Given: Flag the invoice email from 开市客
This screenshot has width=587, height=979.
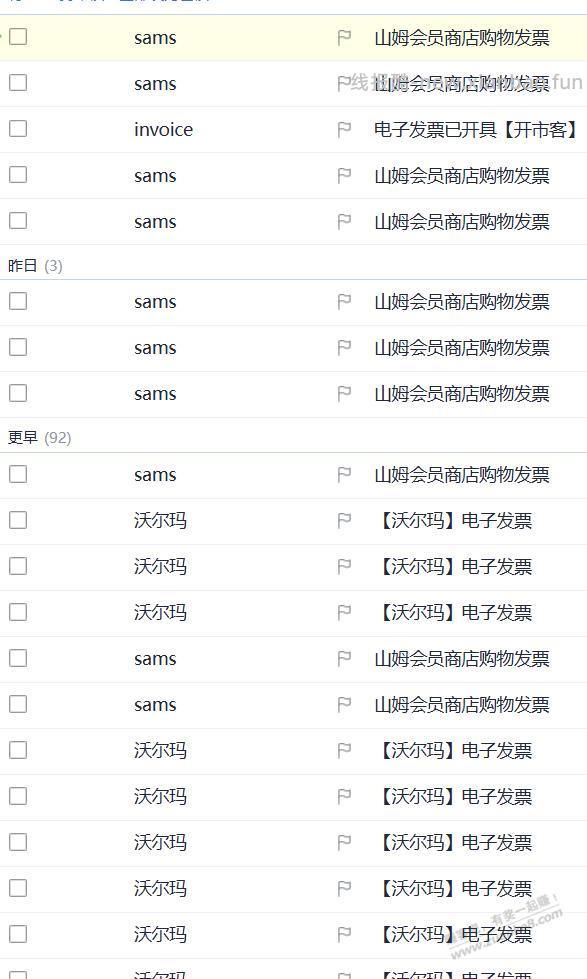Looking at the screenshot, I should point(344,129).
